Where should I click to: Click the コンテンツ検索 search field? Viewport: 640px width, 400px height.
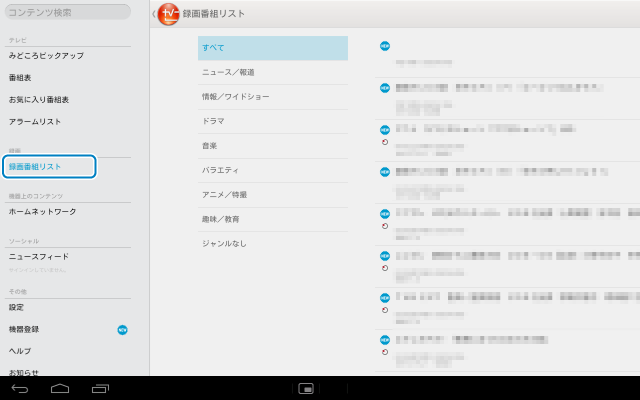[x=68, y=12]
